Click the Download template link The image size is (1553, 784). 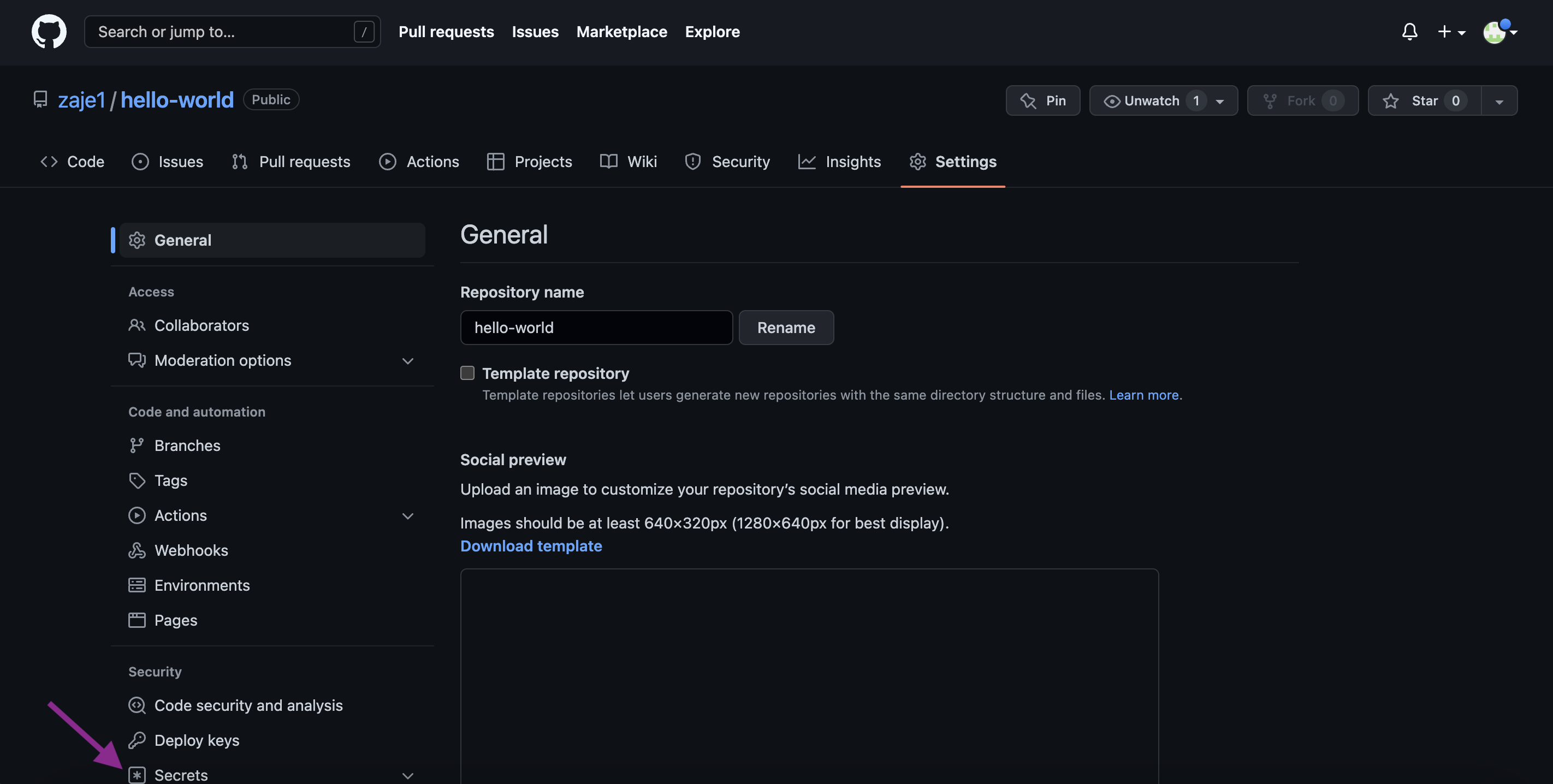(x=531, y=546)
